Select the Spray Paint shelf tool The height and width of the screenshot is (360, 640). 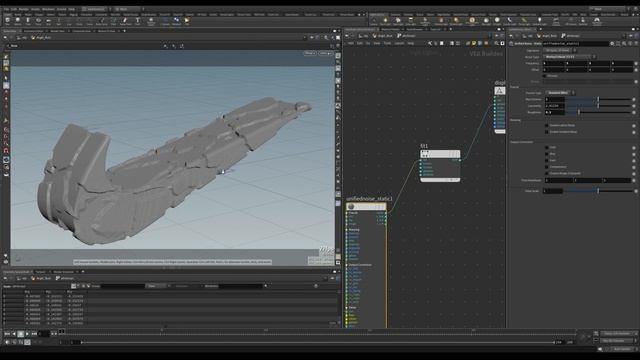[125, 21]
